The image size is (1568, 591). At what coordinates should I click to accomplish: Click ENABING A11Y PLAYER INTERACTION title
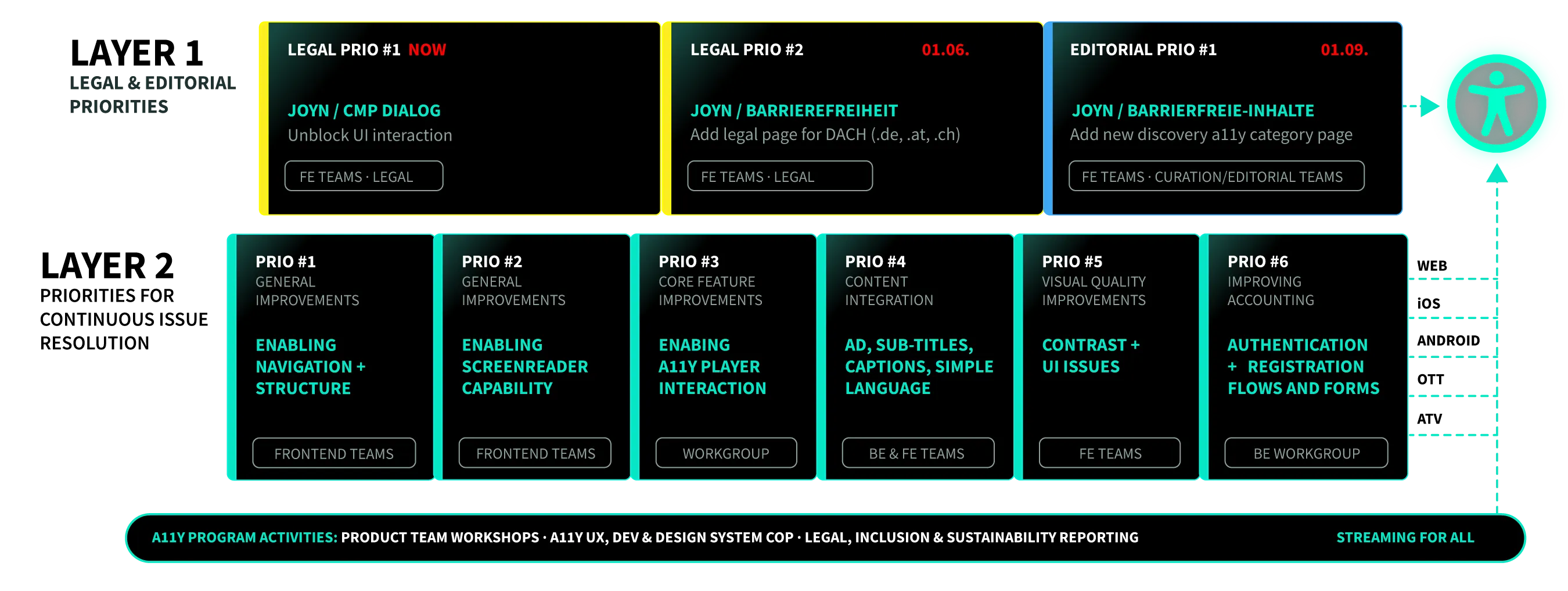pyautogui.click(x=712, y=366)
